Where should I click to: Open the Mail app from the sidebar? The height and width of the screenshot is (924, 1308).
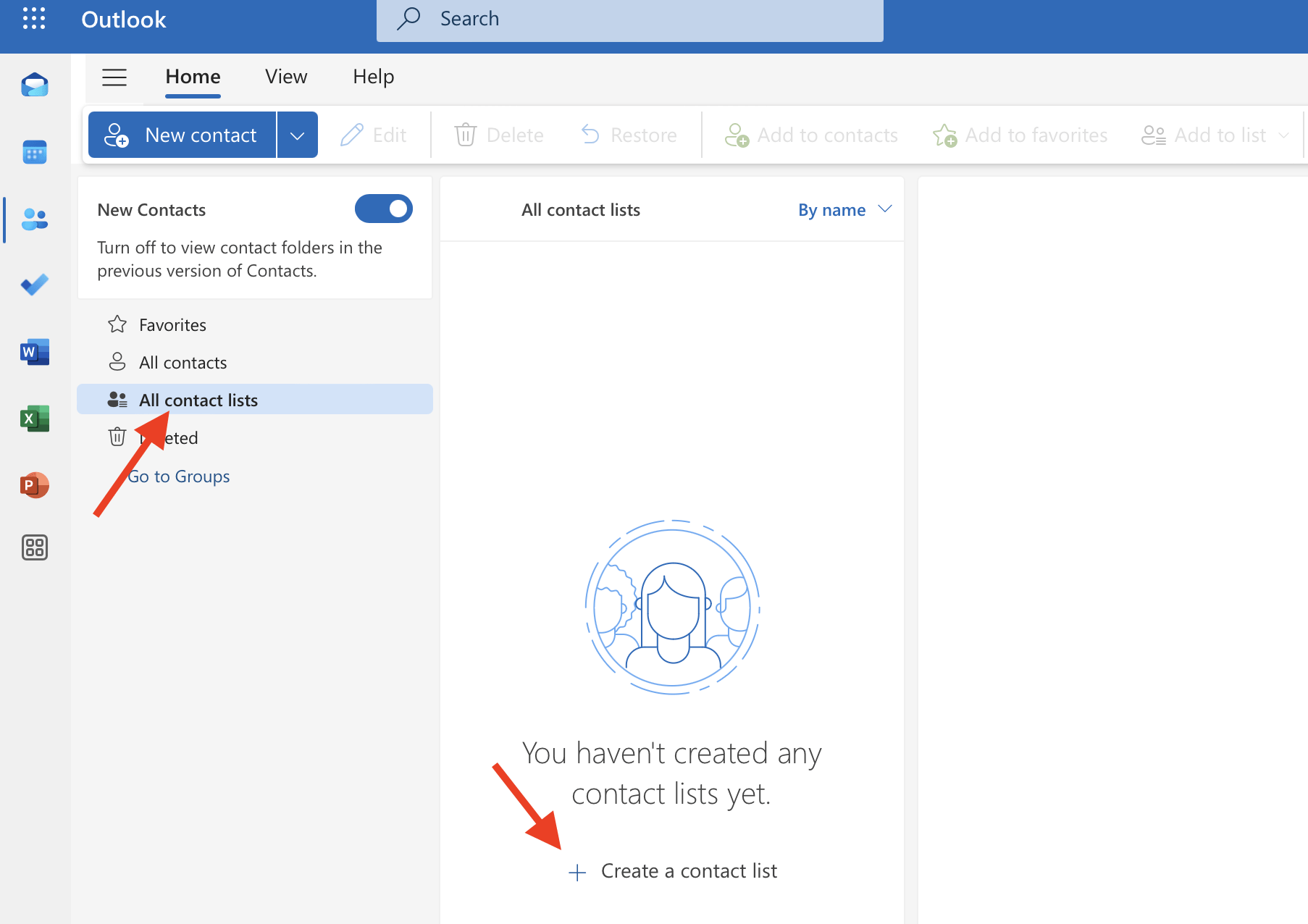click(x=34, y=85)
